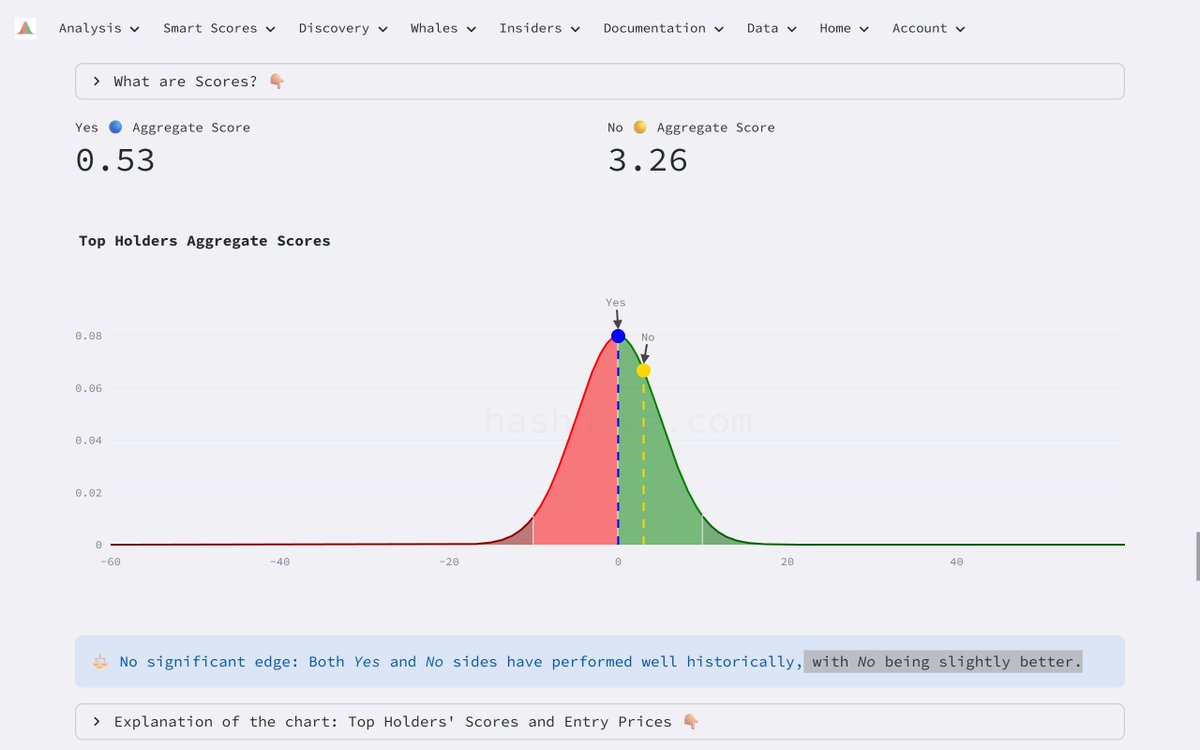Click the balance scale emoji in the edge summary
This screenshot has height=750, width=1200.
coord(99,661)
